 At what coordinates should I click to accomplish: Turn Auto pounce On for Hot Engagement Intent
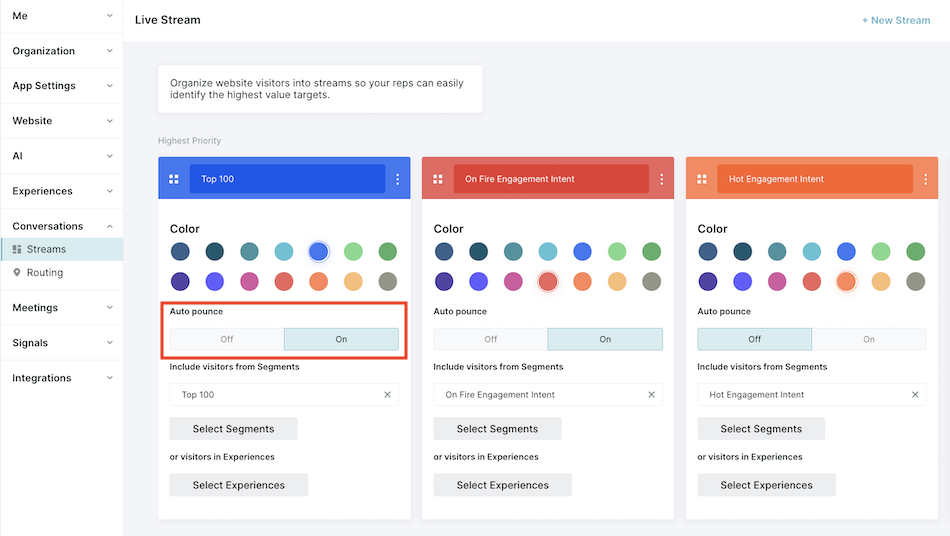tap(869, 339)
